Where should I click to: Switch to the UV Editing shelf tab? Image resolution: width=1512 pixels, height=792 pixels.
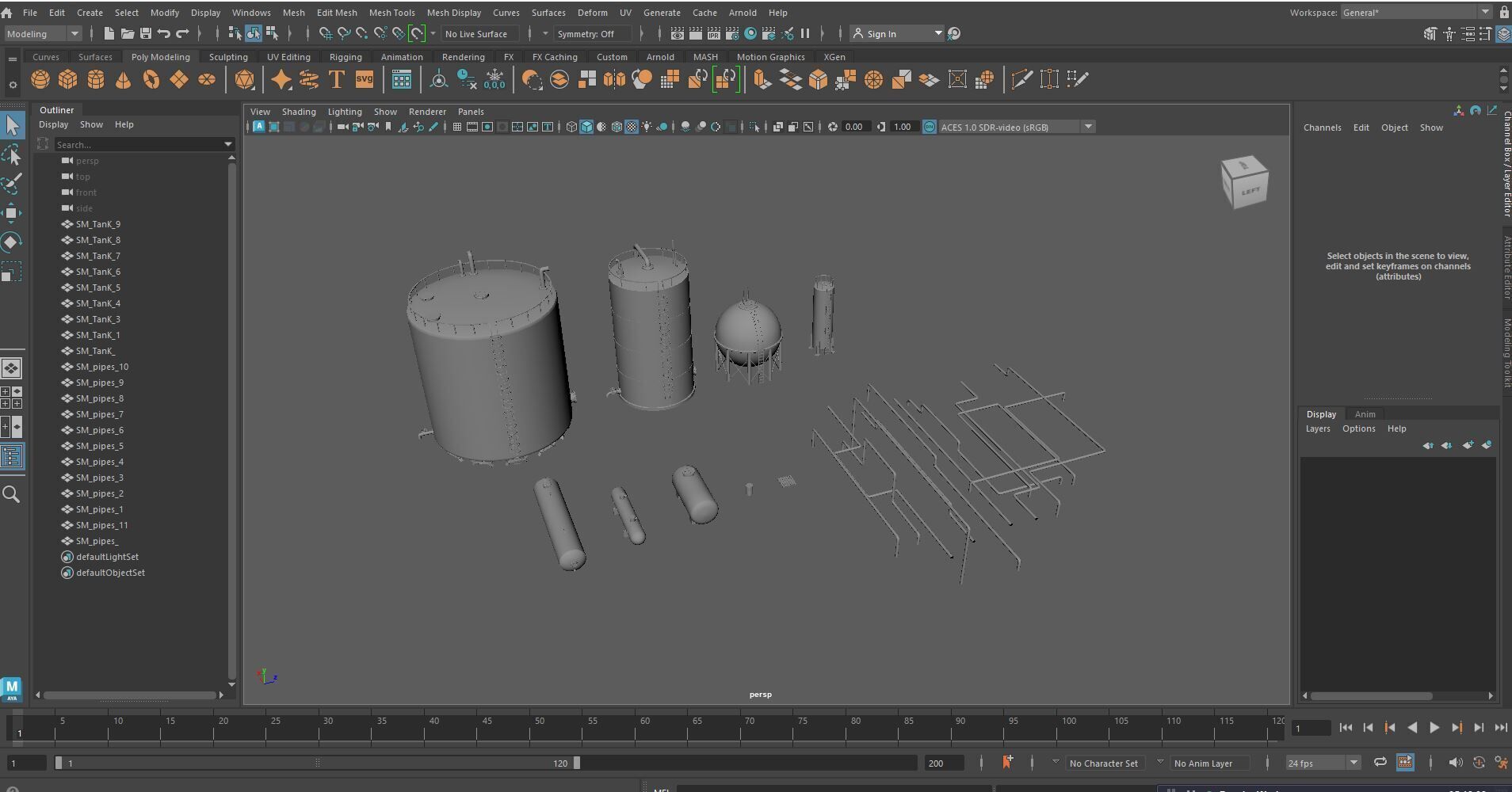click(x=288, y=57)
